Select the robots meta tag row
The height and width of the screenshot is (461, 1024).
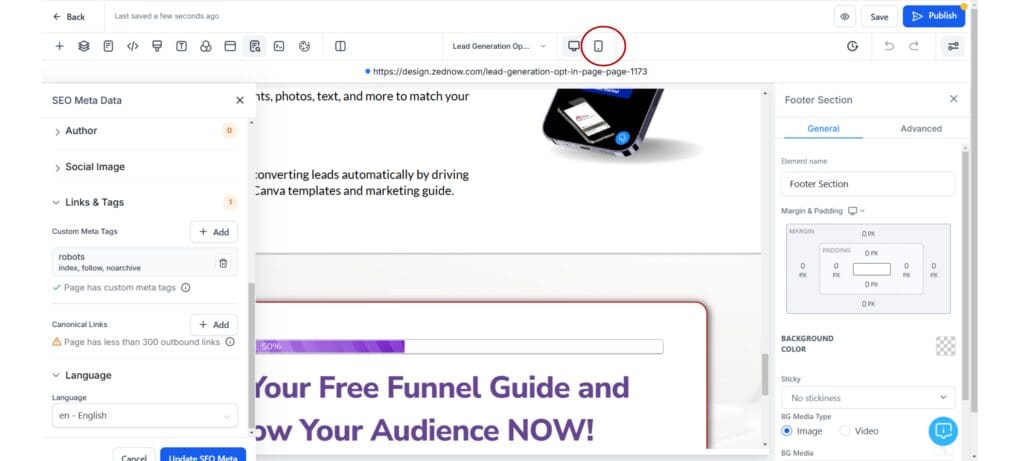pyautogui.click(x=144, y=262)
